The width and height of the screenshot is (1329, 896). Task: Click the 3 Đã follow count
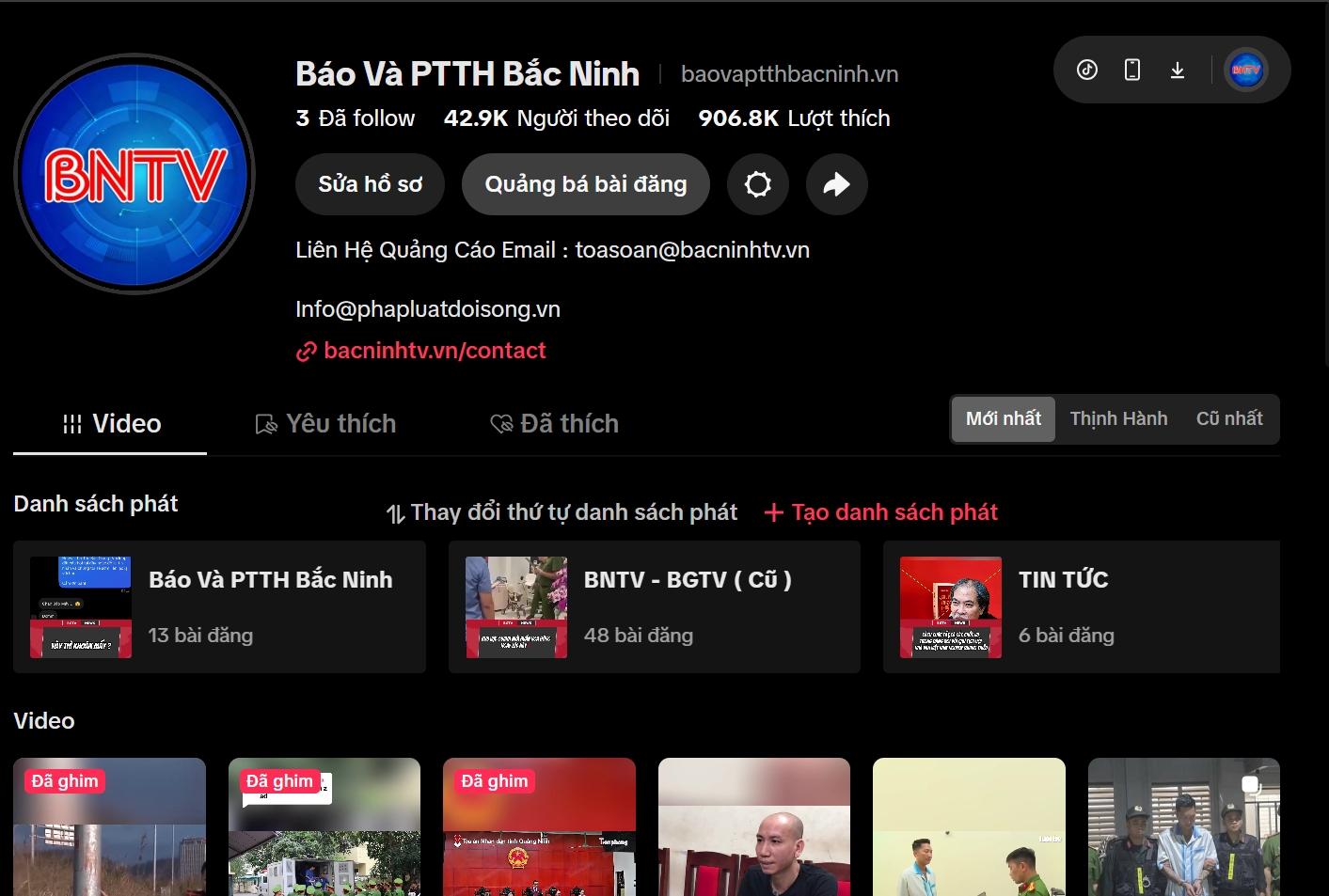356,118
